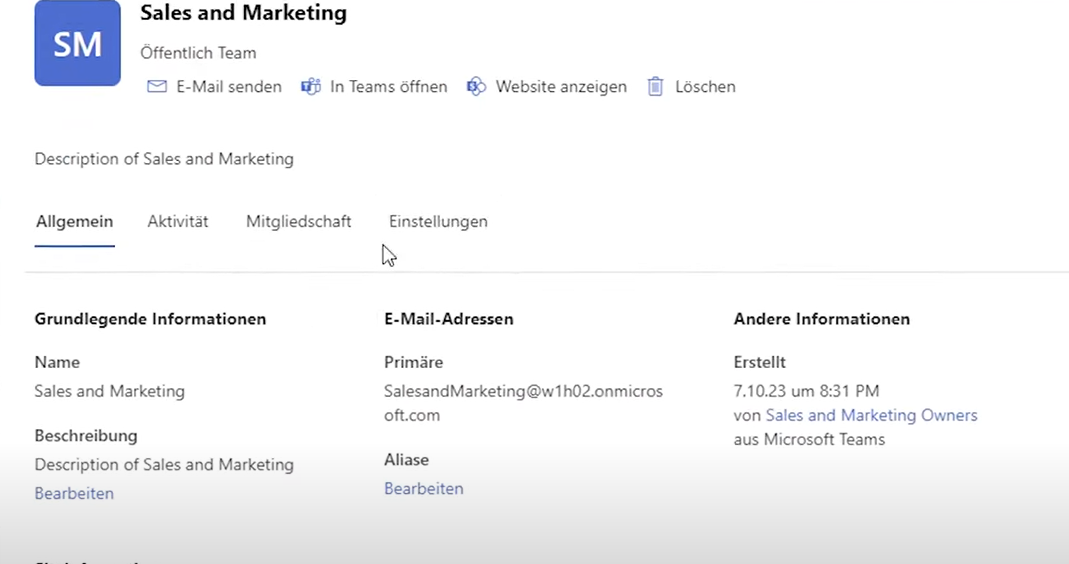Image resolution: width=1069 pixels, height=564 pixels.
Task: Click the text aus Microsoft Teams
Action: point(809,439)
